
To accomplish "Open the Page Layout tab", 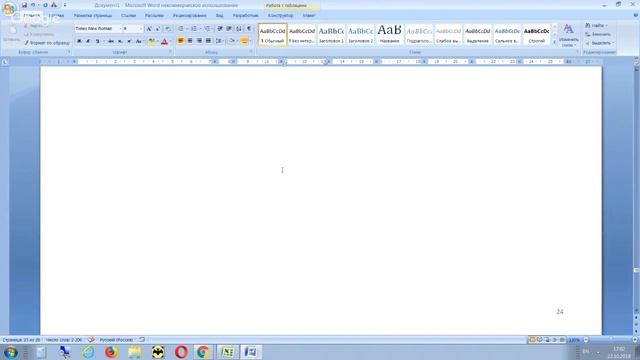I will click(x=93, y=16).
